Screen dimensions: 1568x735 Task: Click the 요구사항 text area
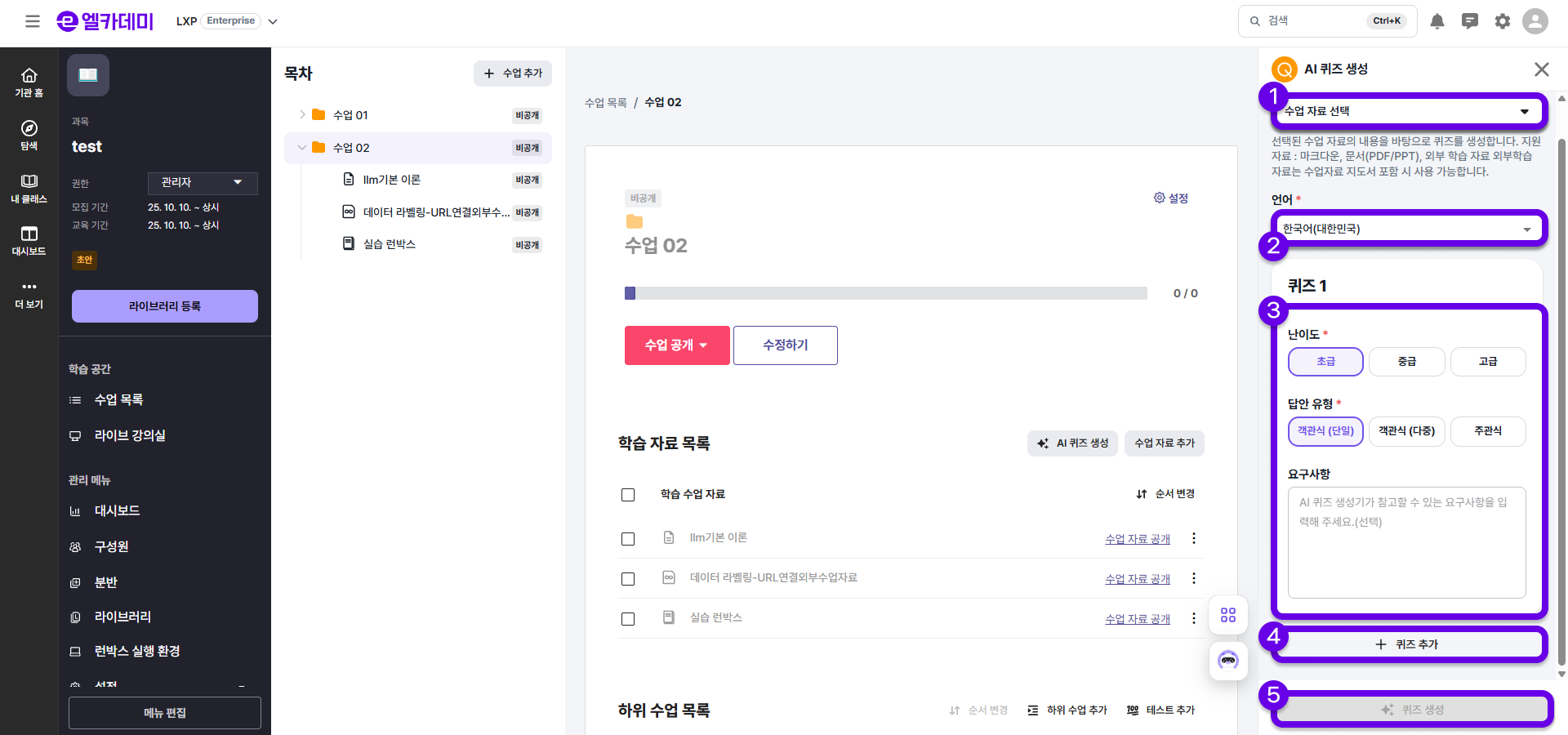click(x=1406, y=543)
